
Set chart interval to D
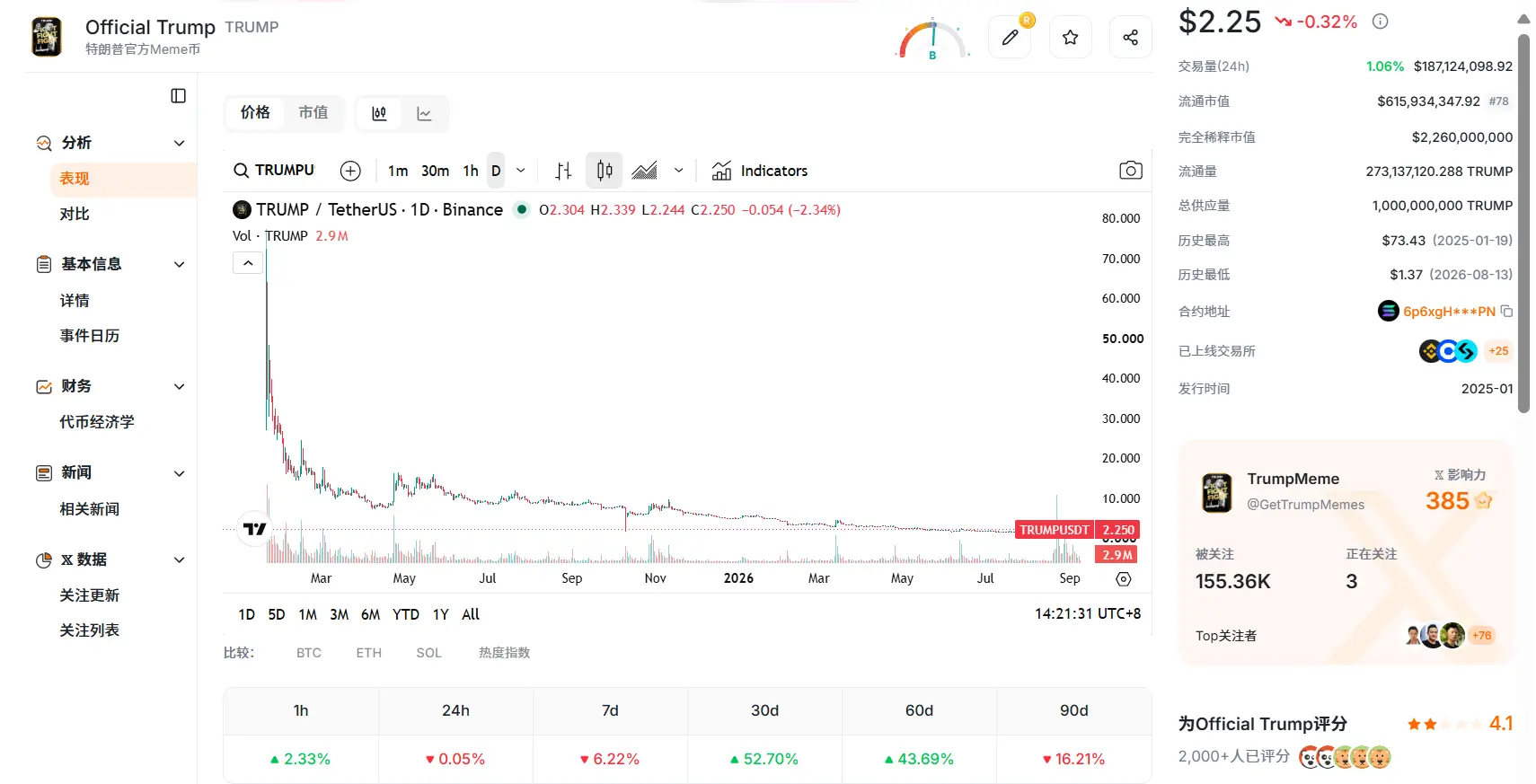[x=496, y=171]
